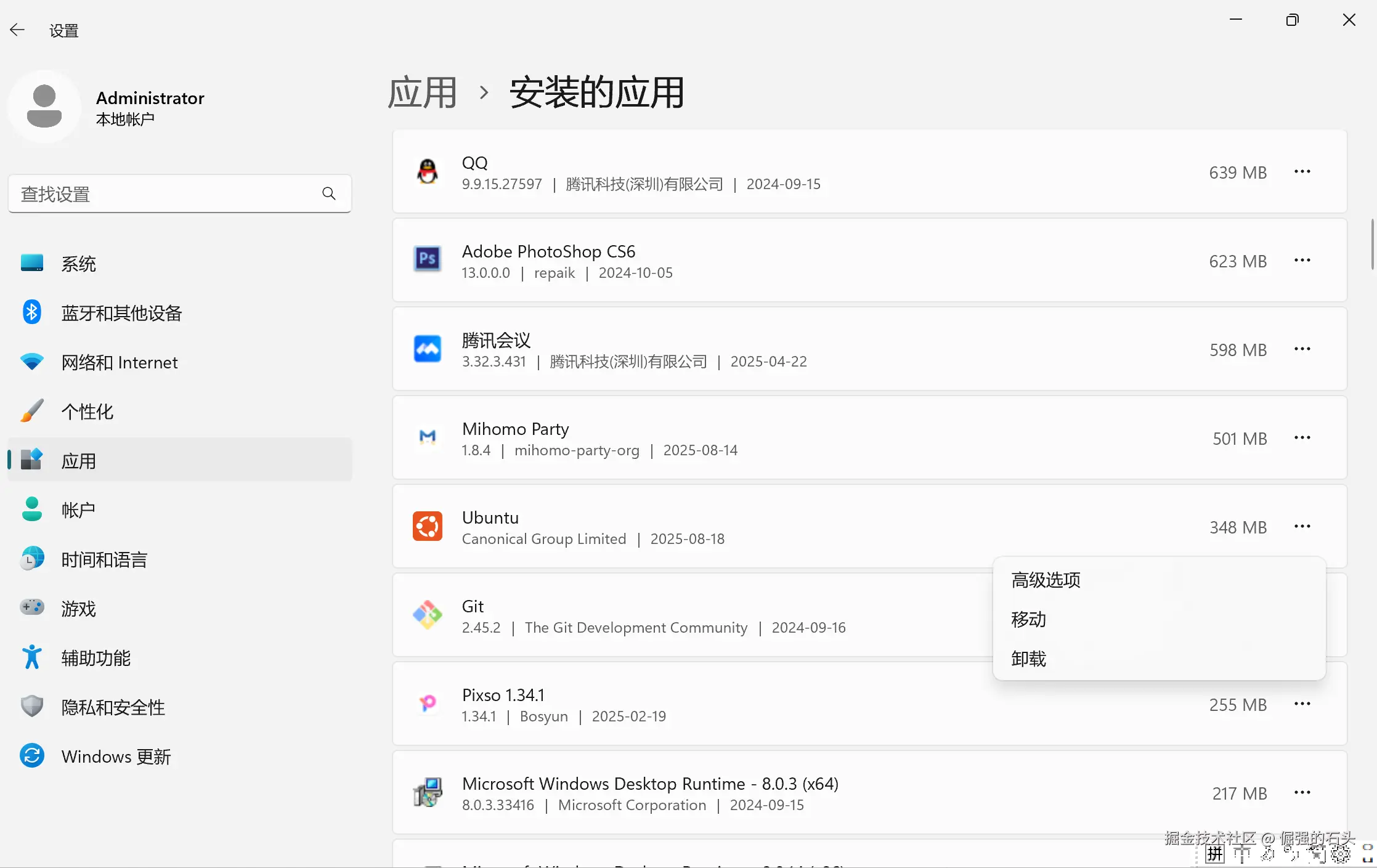This screenshot has width=1377, height=868.
Task: Select the Accessibility (辅助功能) sidebar item
Action: coord(95,658)
